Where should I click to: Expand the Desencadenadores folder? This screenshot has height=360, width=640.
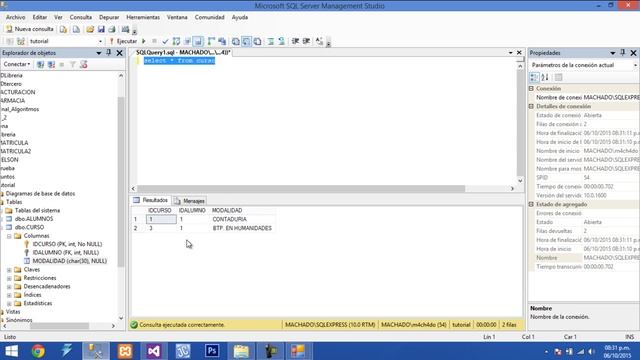click(9, 287)
